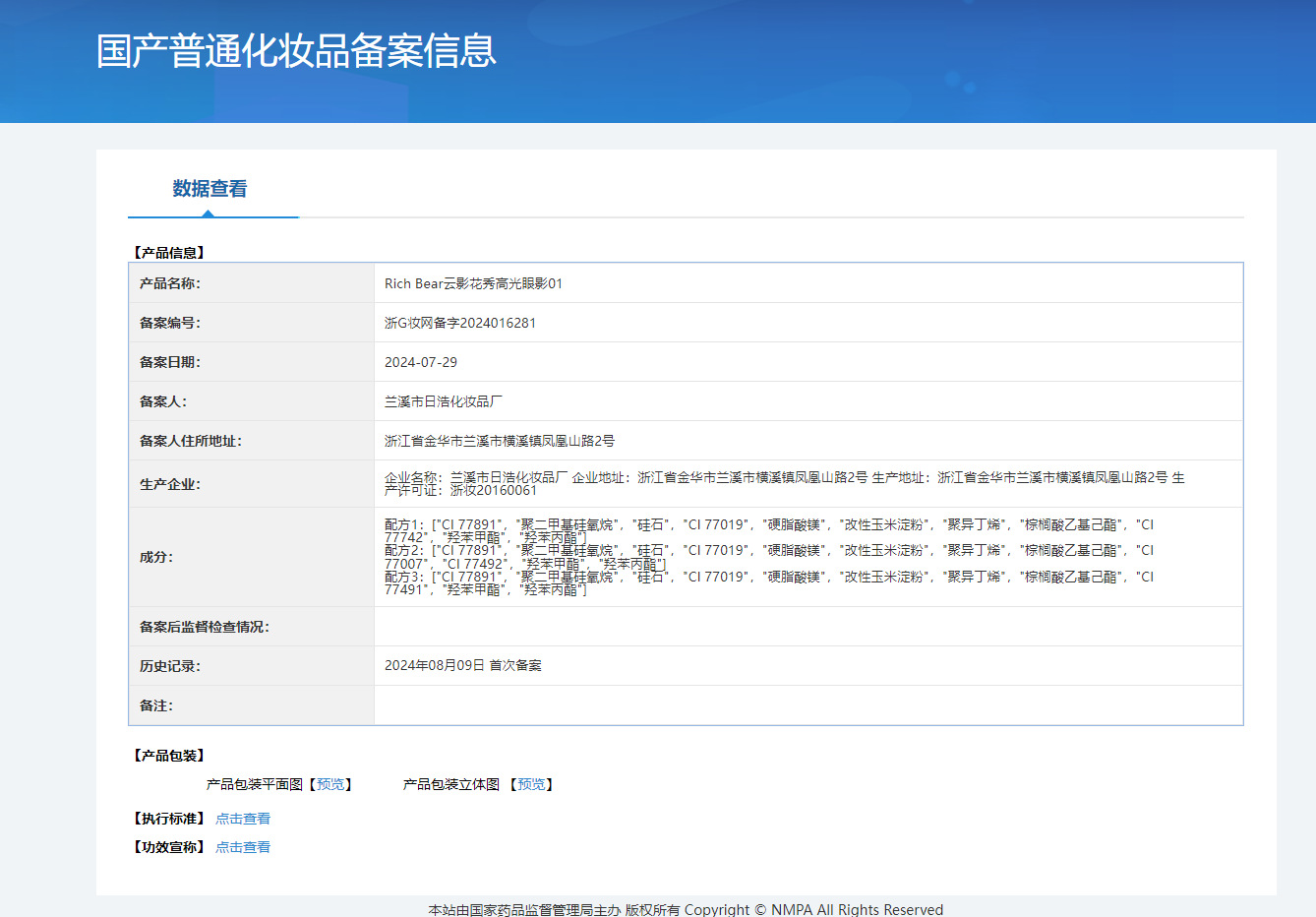Click the 【产品信息】 section heading
The height and width of the screenshot is (917, 1316).
tap(169, 253)
